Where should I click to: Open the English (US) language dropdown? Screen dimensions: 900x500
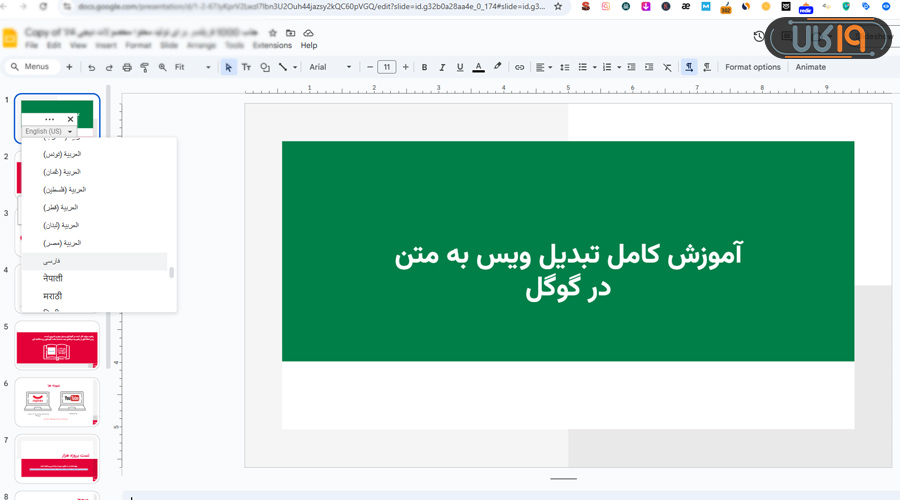tap(49, 131)
